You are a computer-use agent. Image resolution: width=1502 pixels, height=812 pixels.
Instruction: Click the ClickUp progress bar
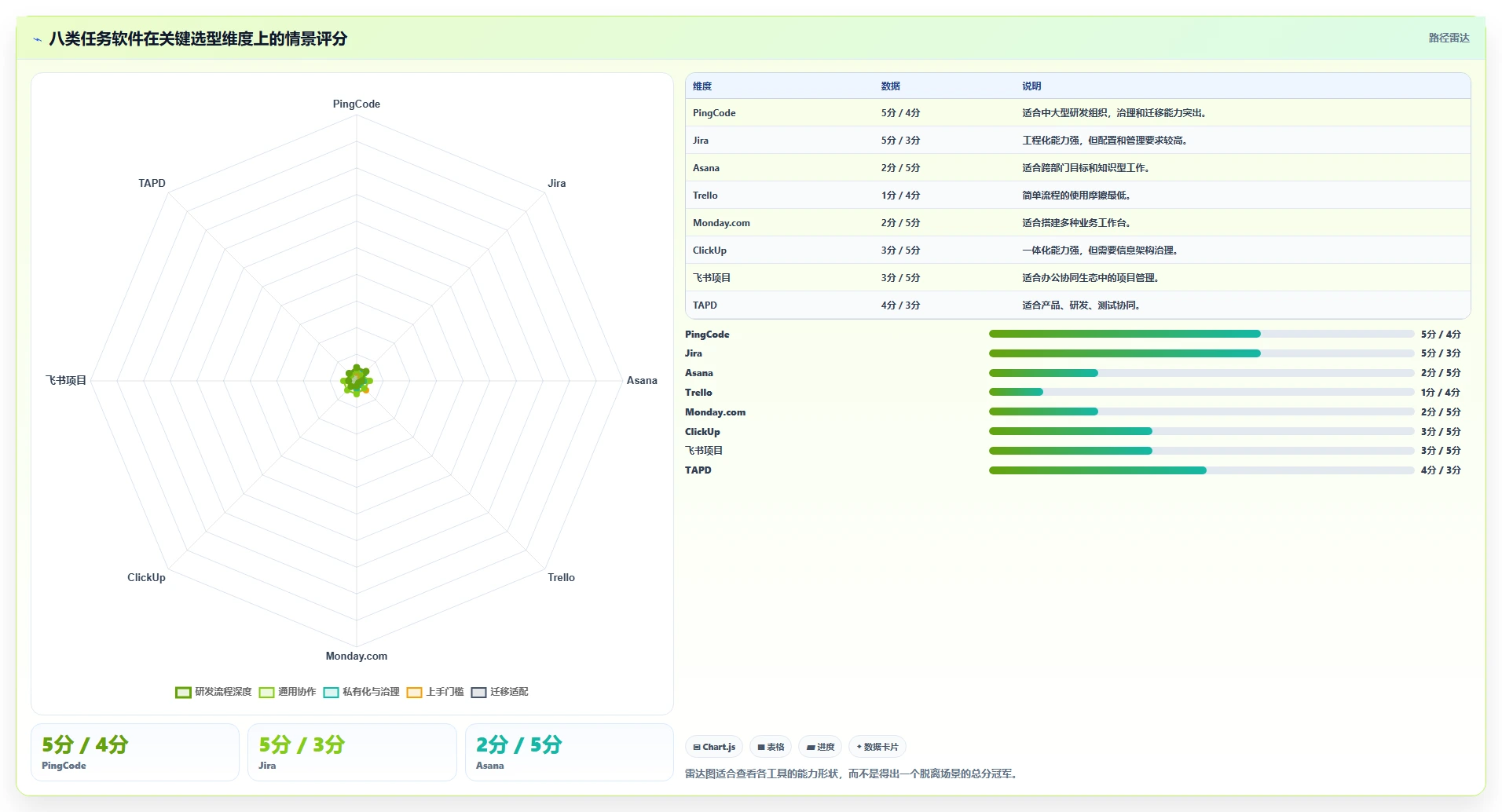(x=1201, y=431)
